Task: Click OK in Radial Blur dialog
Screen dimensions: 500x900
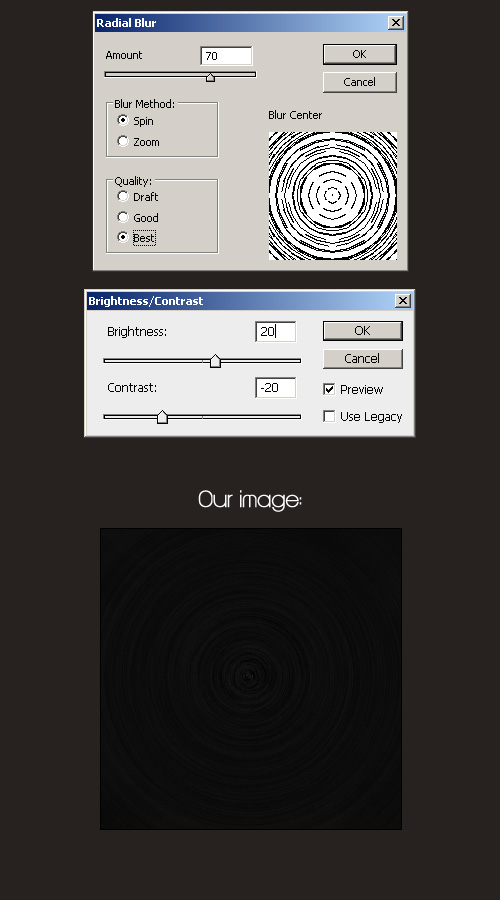Action: coord(359,55)
